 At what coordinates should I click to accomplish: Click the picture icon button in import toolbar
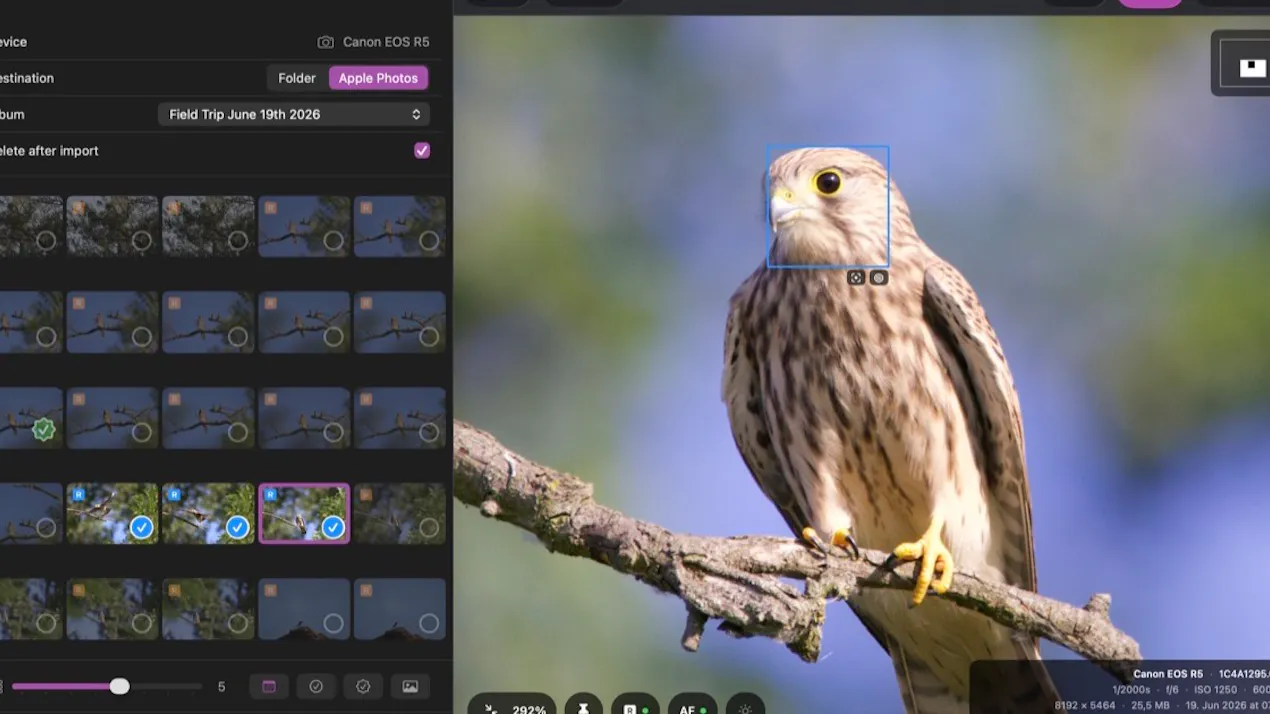coord(410,686)
